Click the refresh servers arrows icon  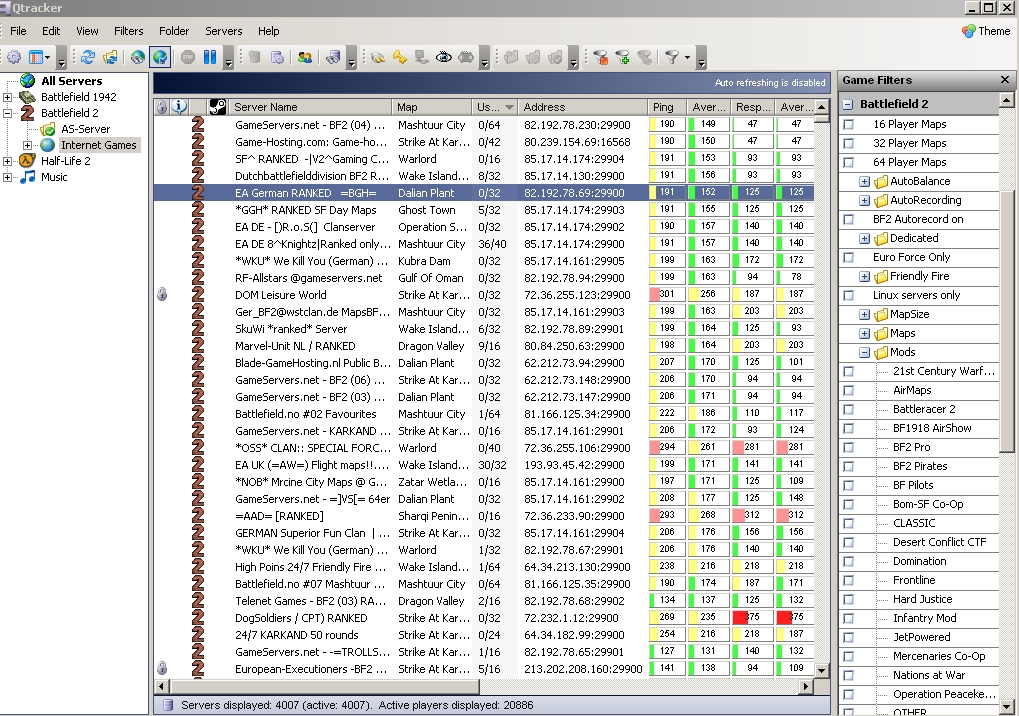88,57
